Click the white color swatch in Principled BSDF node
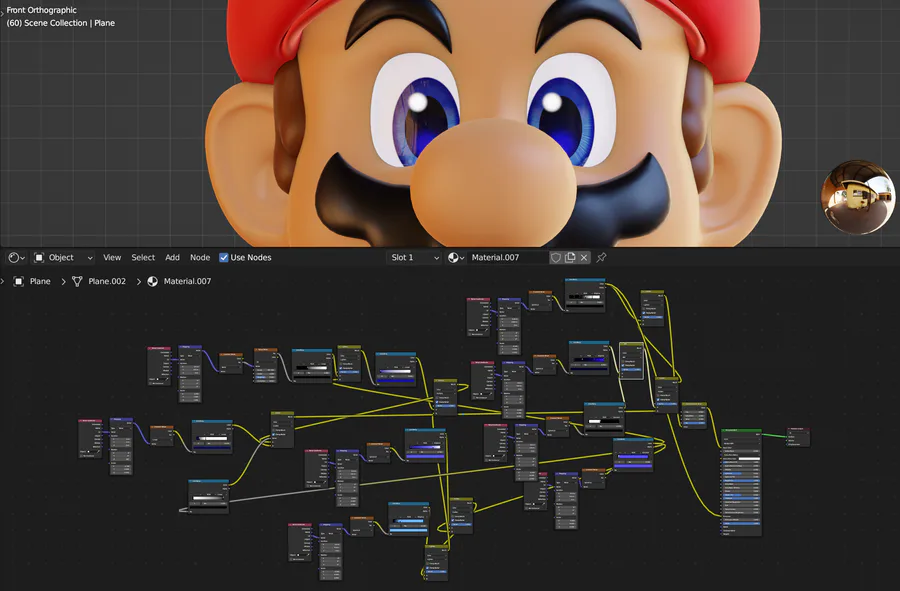Image resolution: width=900 pixels, height=591 pixels. point(748,458)
